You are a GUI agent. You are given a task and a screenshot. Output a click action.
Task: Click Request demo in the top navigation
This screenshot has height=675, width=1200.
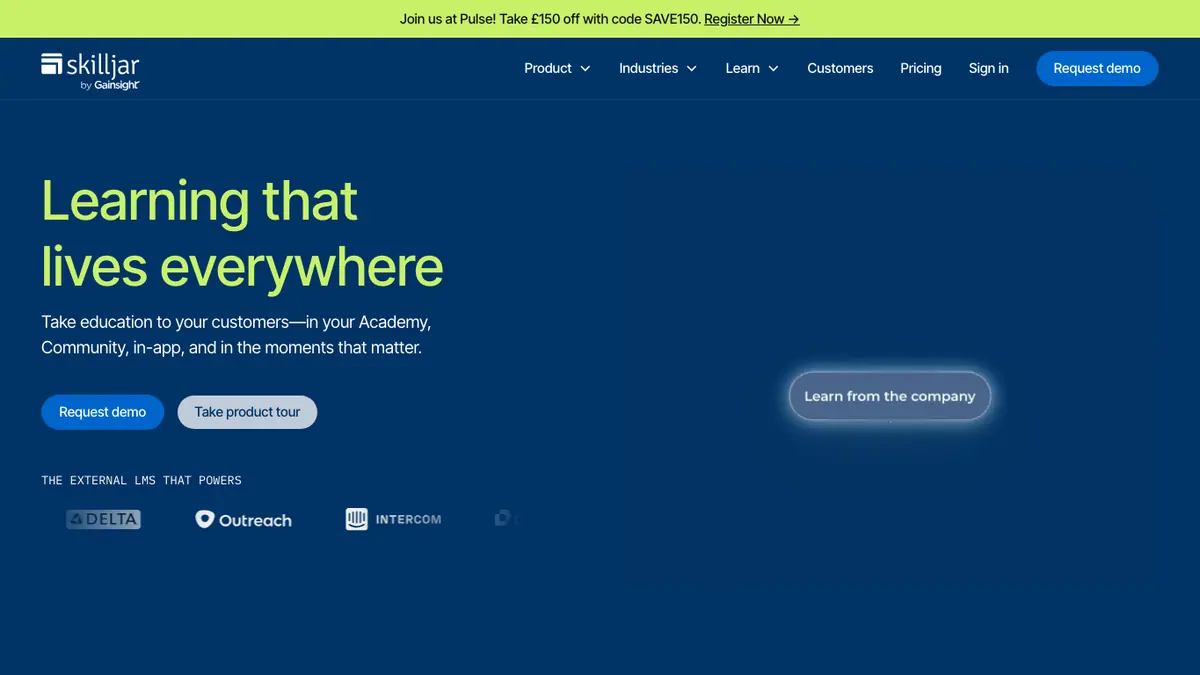pos(1097,68)
